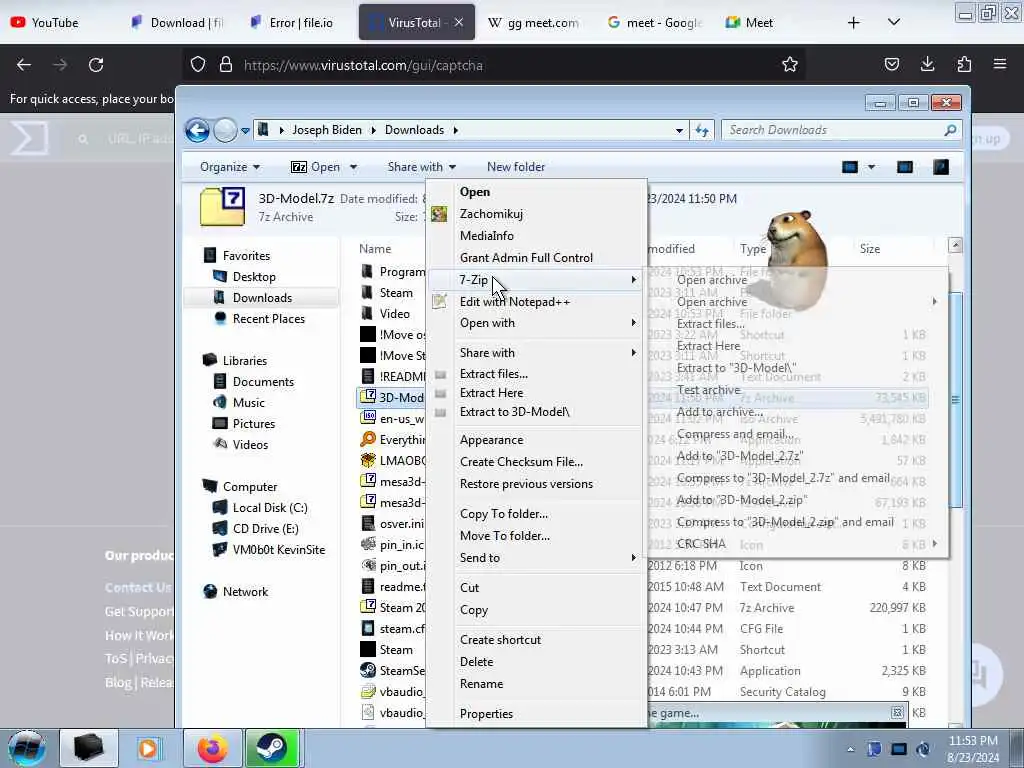Screen dimensions: 1024x768
Task: Open the Firefox extensions puzzle icon
Action: (x=964, y=64)
